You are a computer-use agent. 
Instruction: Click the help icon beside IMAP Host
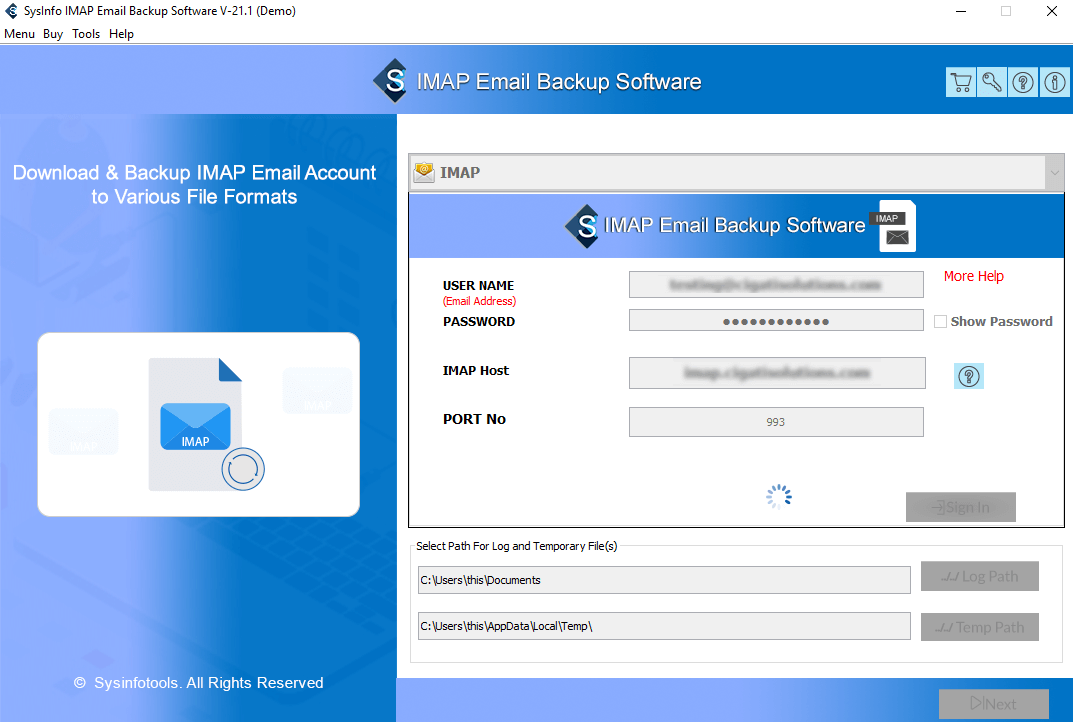(968, 376)
